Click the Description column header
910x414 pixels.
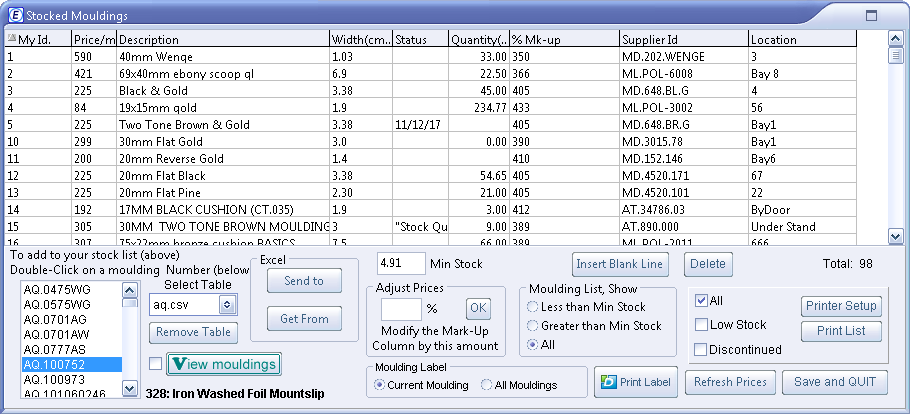(222, 40)
